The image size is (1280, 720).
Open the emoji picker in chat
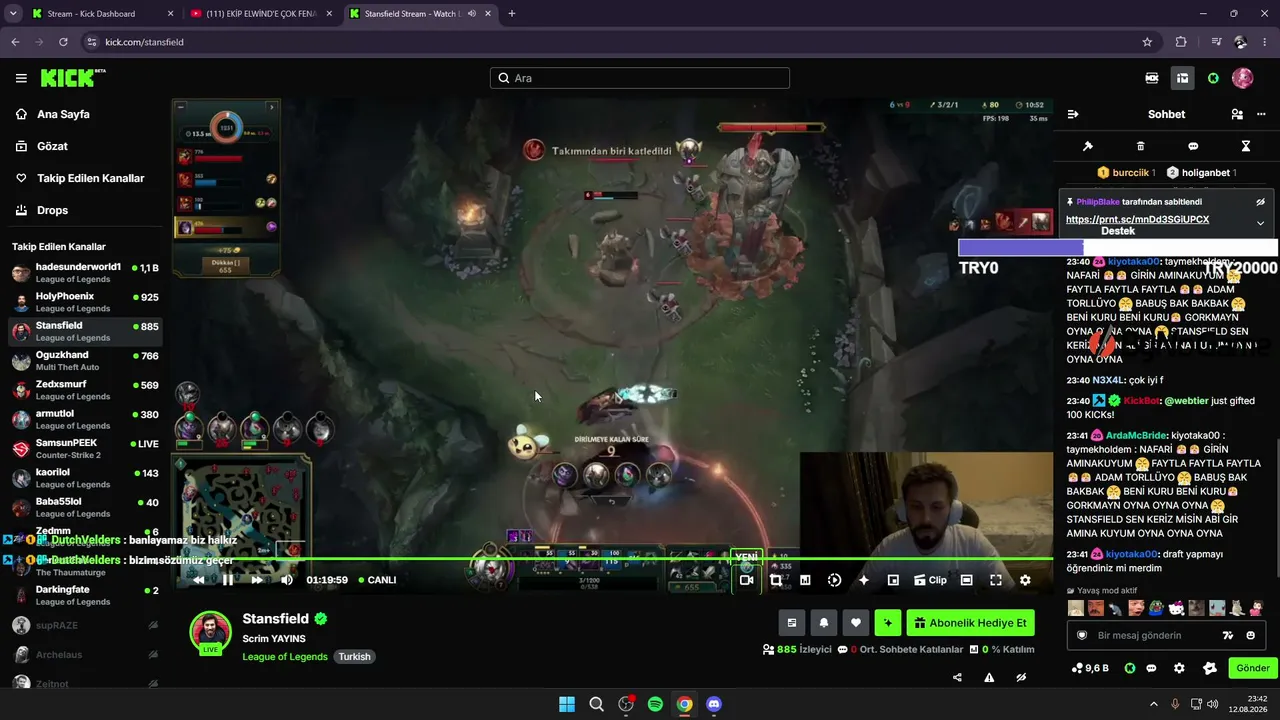[x=1251, y=635]
